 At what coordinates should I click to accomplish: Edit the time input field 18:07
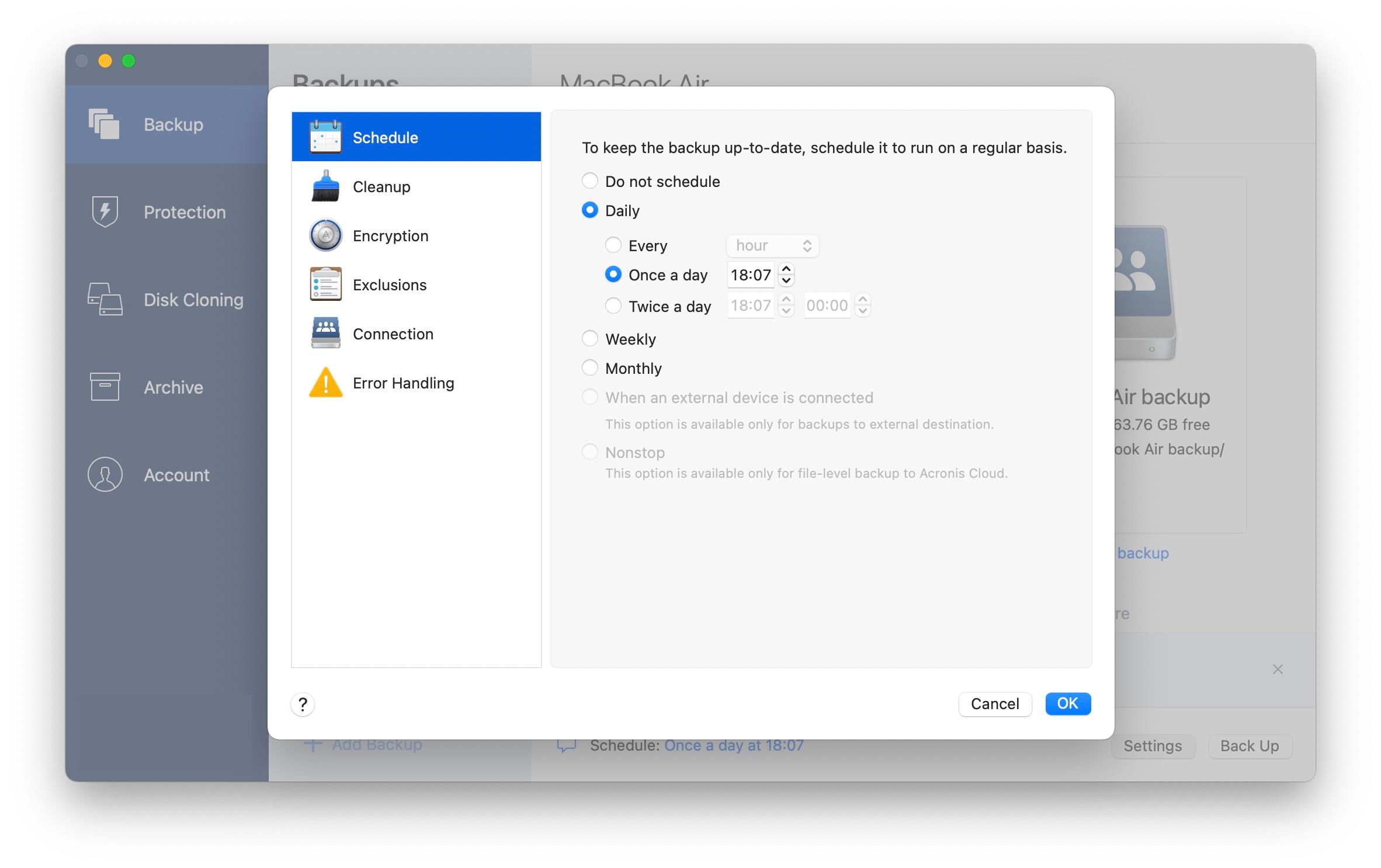tap(750, 275)
